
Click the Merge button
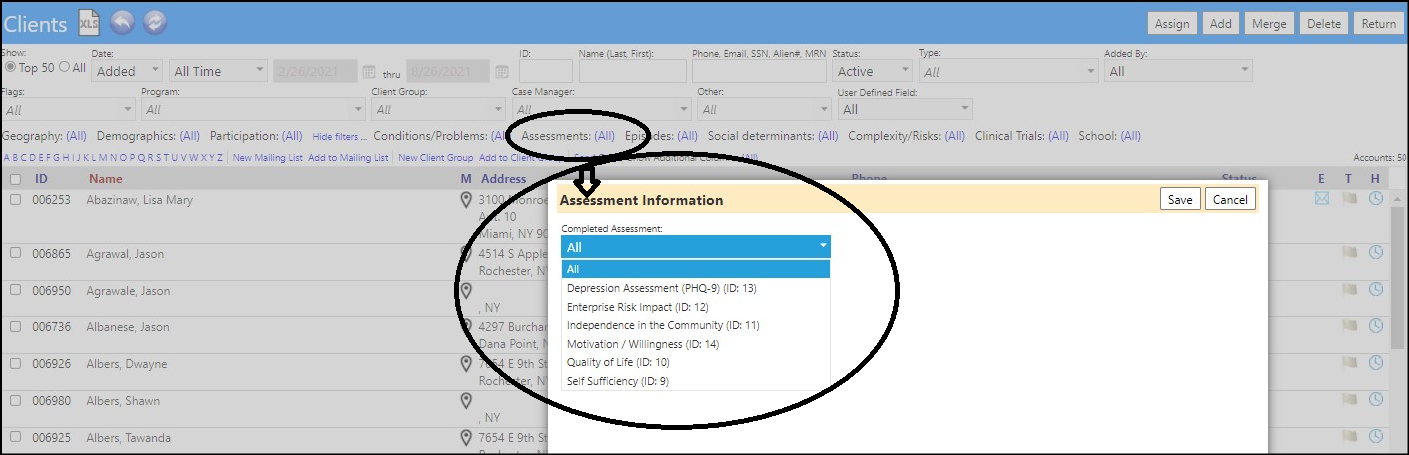coord(1270,23)
